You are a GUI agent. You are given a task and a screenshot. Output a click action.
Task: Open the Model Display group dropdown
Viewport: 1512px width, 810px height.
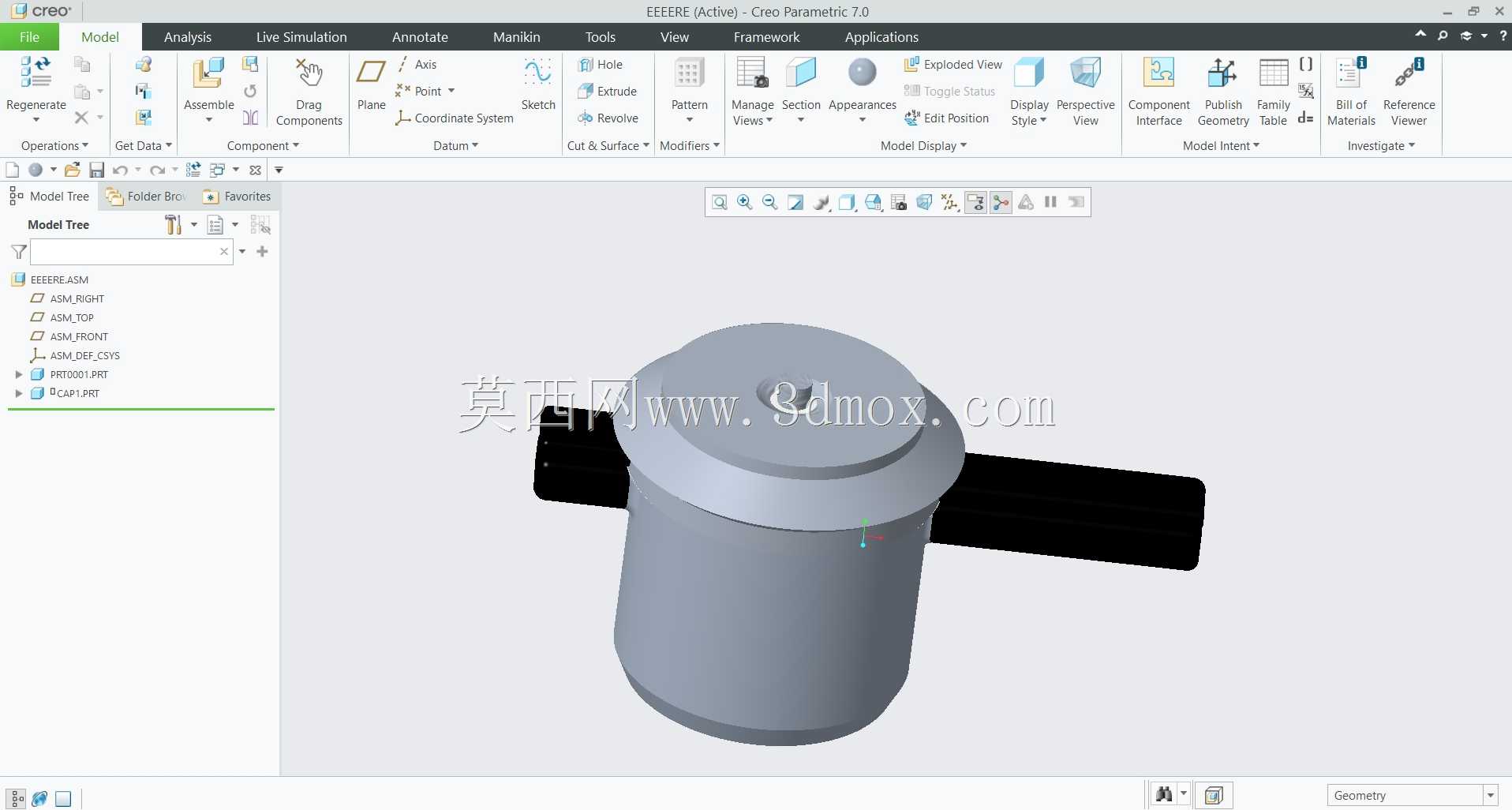pyautogui.click(x=923, y=146)
